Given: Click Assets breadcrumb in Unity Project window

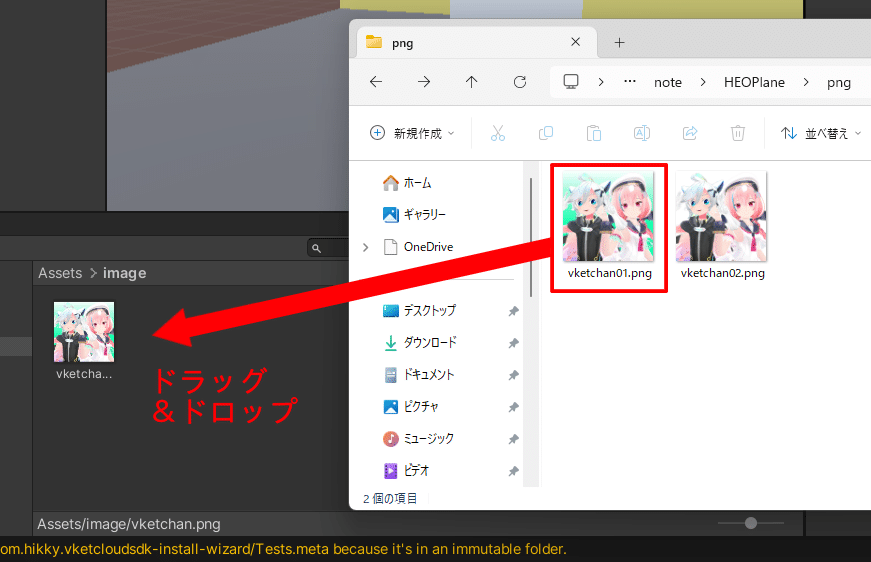Looking at the screenshot, I should tap(60, 273).
